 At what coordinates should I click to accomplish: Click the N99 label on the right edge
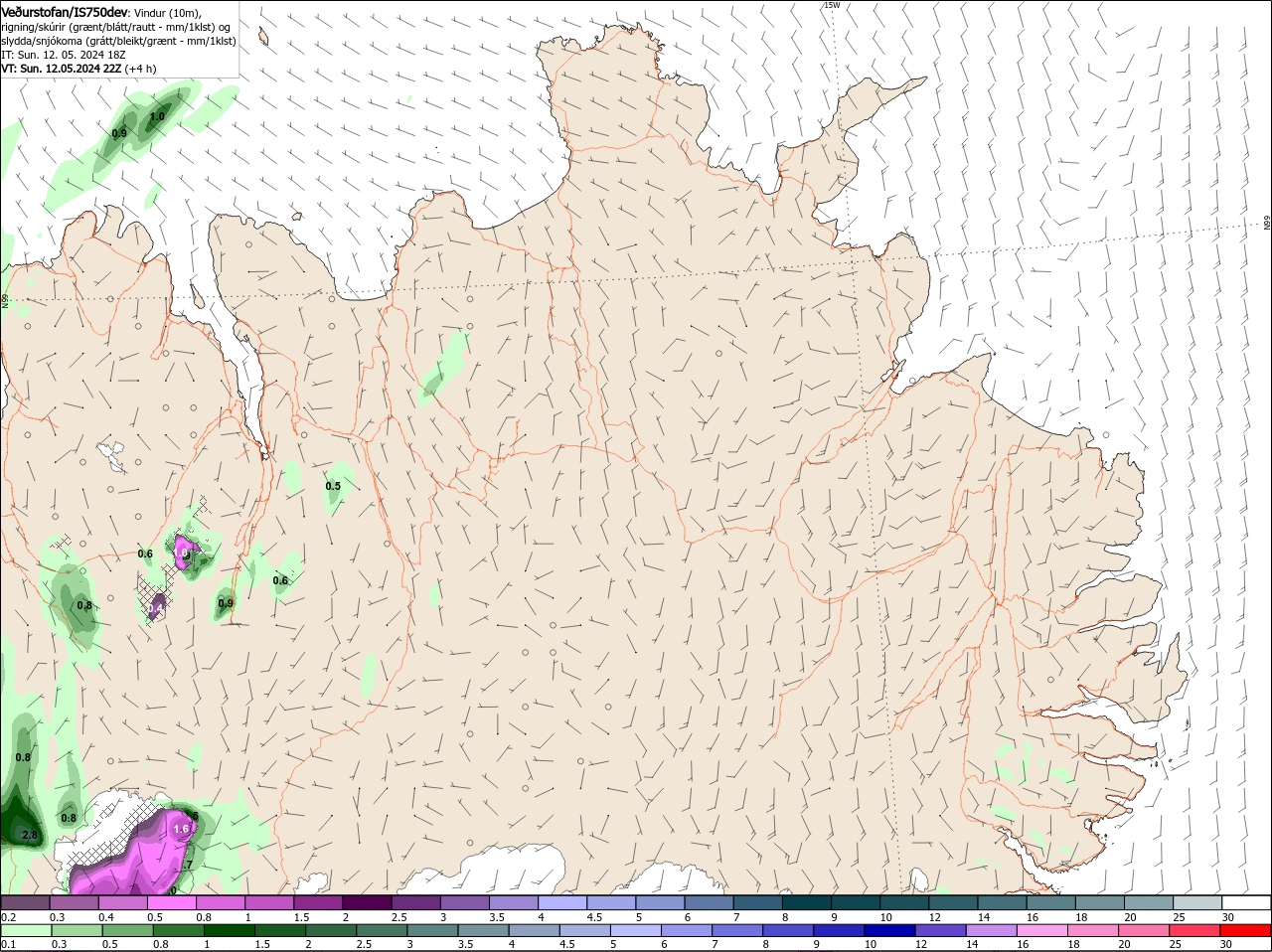1267,223
